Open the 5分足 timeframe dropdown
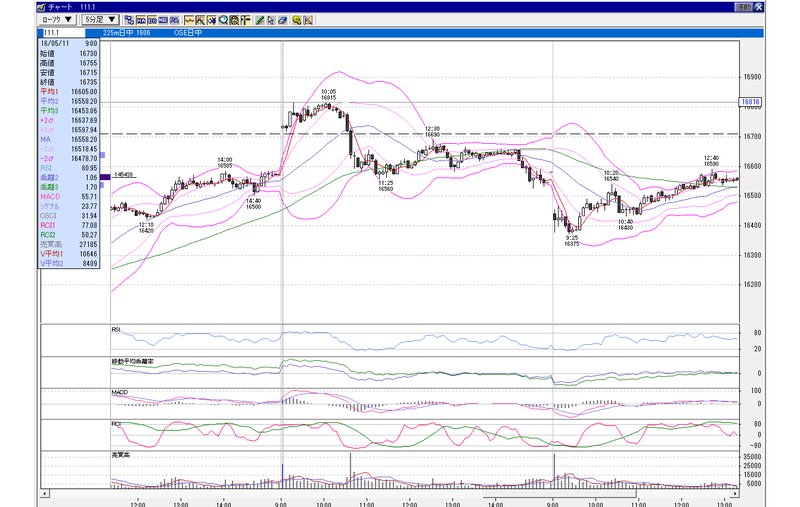The height and width of the screenshot is (507, 800). tap(101, 20)
